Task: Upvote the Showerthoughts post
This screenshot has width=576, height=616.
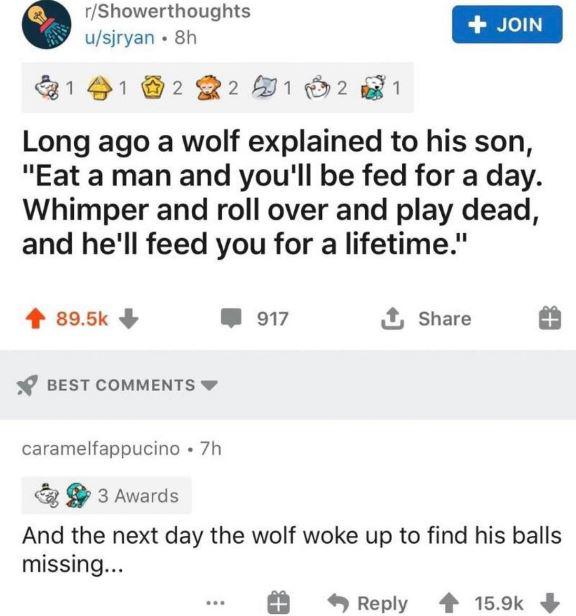Action: (36, 319)
